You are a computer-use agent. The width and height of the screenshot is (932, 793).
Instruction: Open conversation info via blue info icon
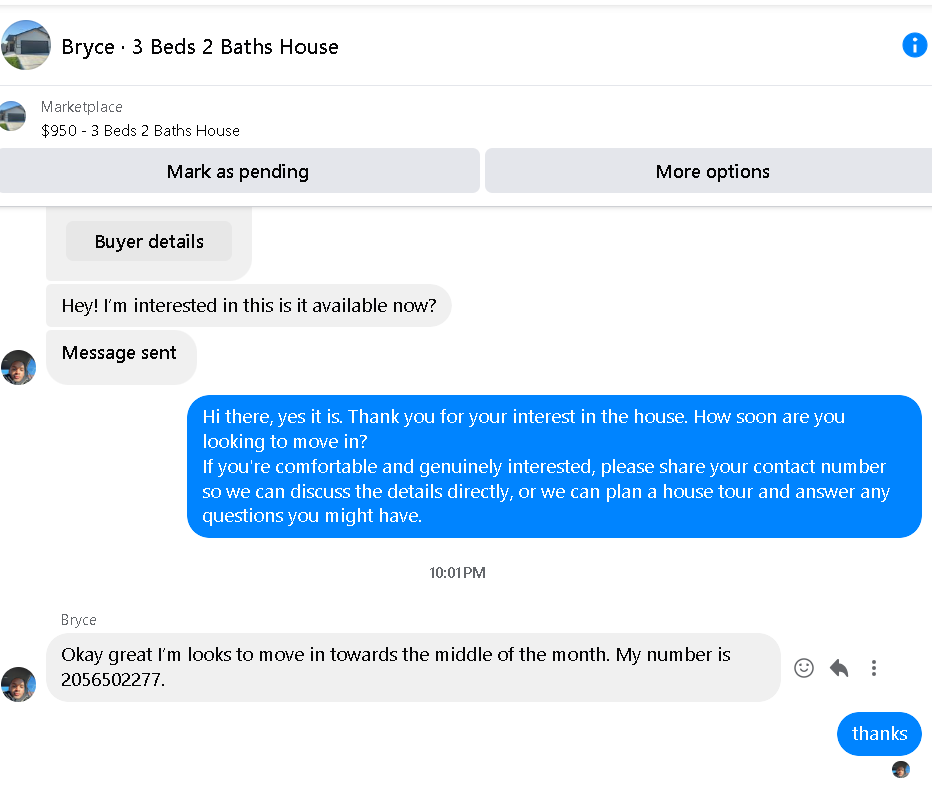point(914,45)
